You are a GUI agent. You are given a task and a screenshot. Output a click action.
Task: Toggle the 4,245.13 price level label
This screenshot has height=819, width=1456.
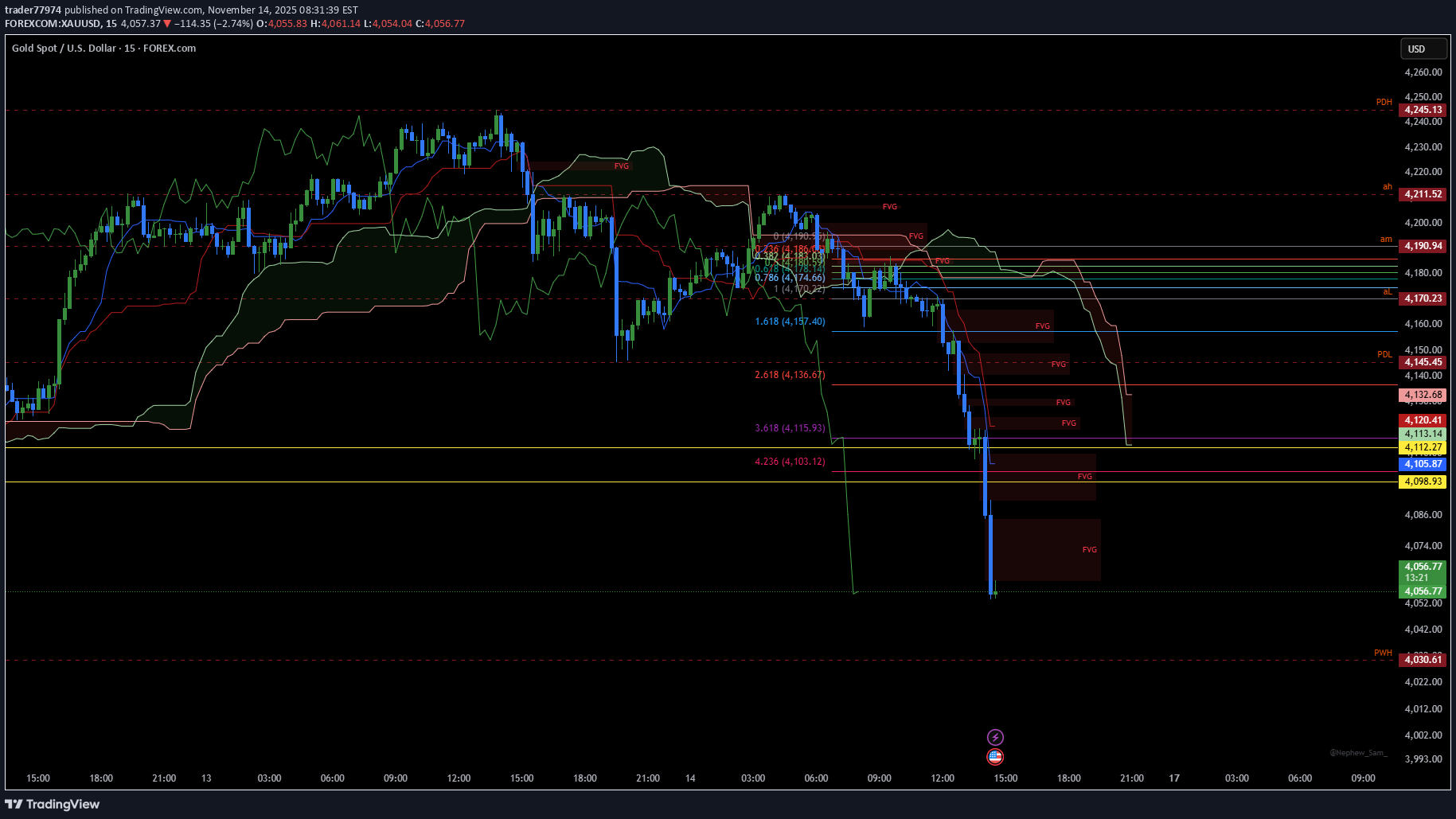[x=1422, y=110]
